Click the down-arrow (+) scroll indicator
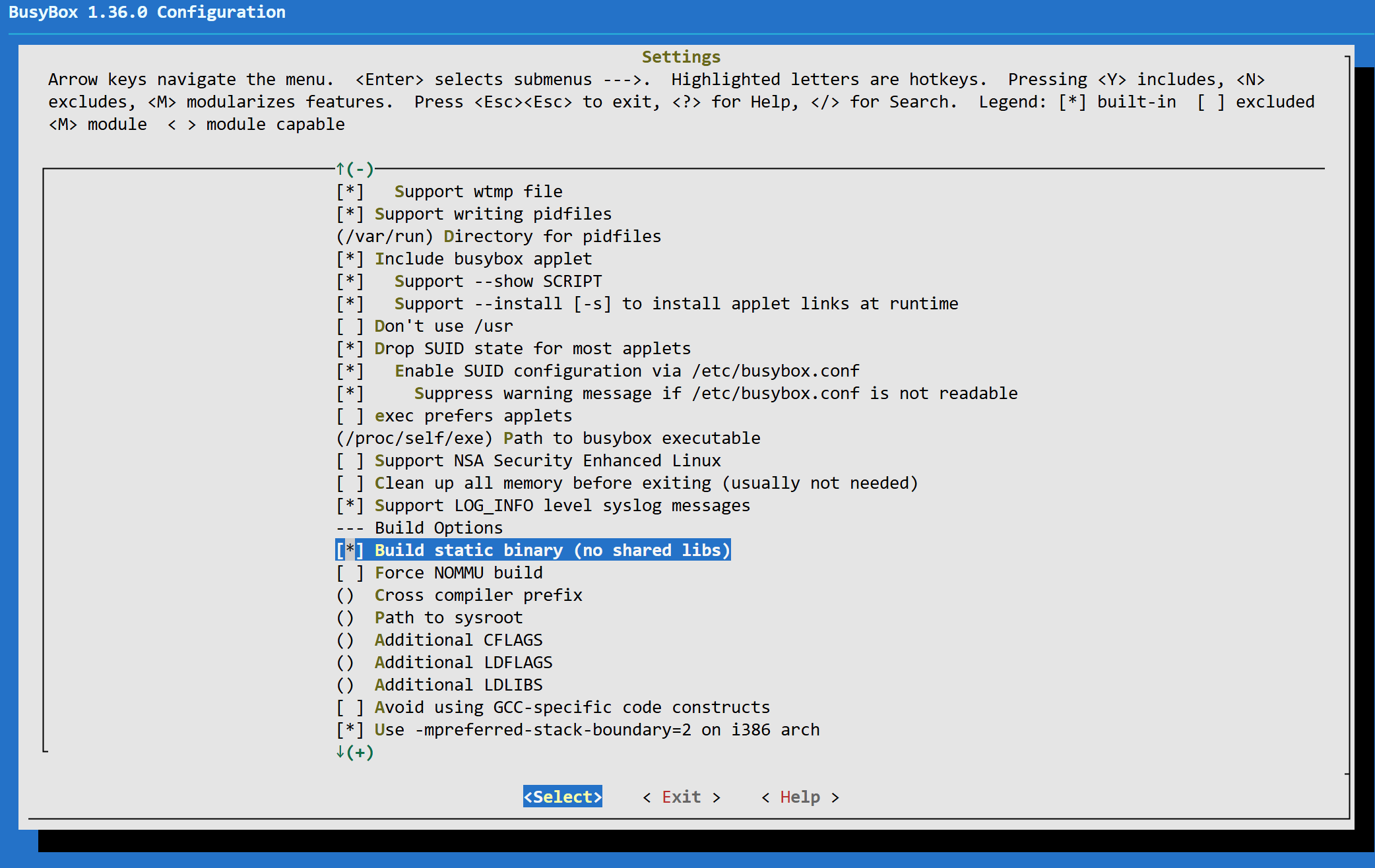The height and width of the screenshot is (868, 1375). (355, 752)
